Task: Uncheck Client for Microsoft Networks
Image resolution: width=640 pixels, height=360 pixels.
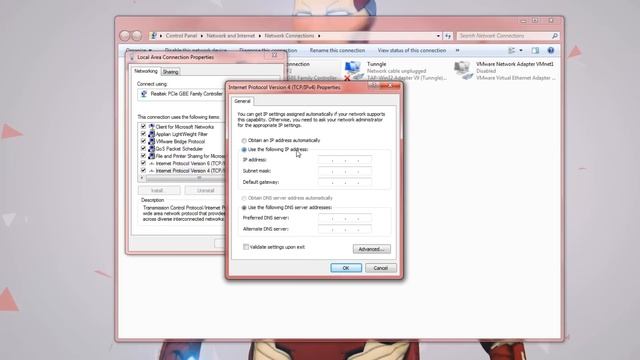Action: pos(143,127)
